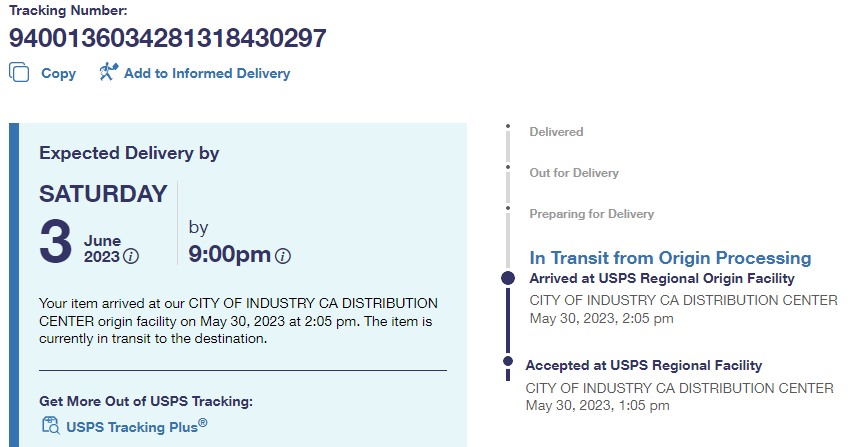Screen dimensions: 857x447
Task: Click the Copy tracking number icon
Action: click(x=19, y=73)
